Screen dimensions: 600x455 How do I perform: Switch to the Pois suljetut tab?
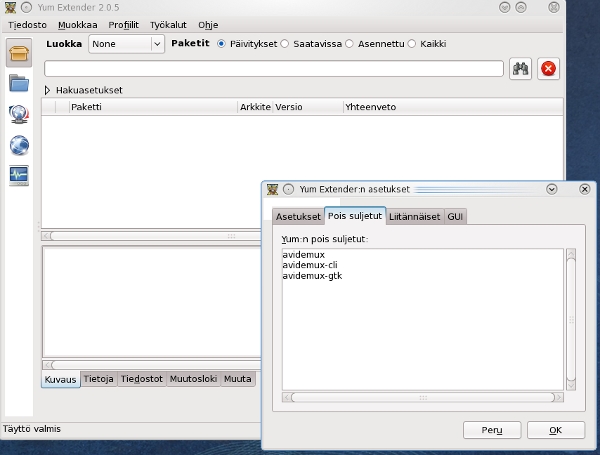tap(355, 216)
